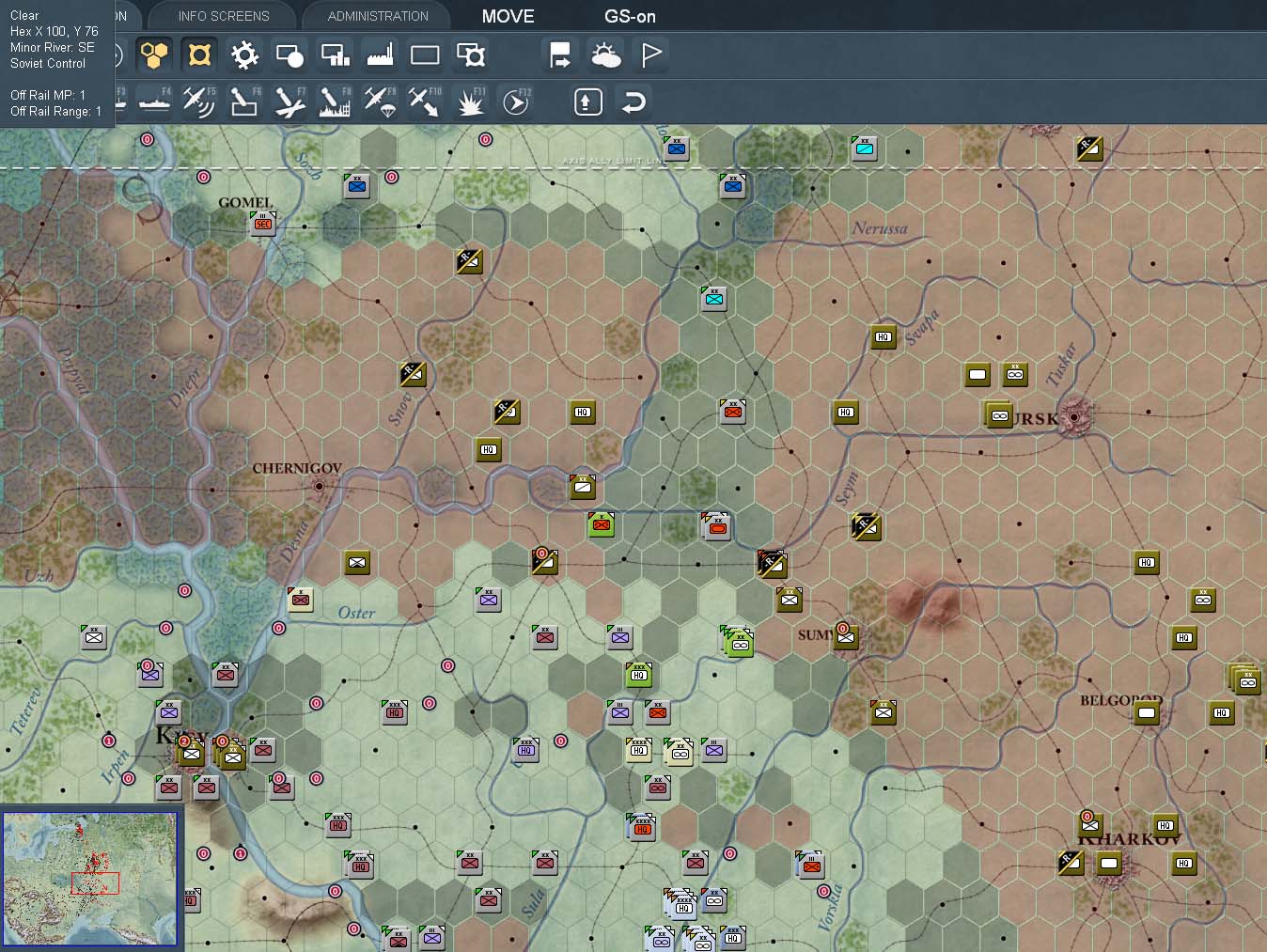This screenshot has height=952, width=1267.
Task: Select the F11 explosion mode icon
Action: [470, 101]
